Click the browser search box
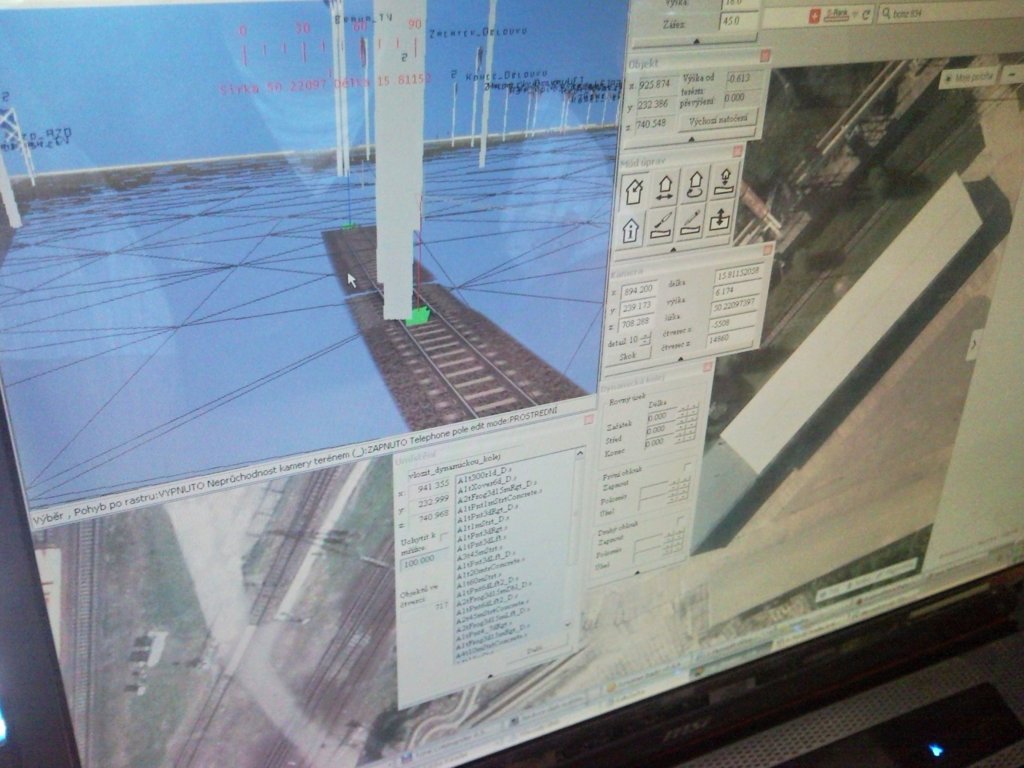 [951, 10]
